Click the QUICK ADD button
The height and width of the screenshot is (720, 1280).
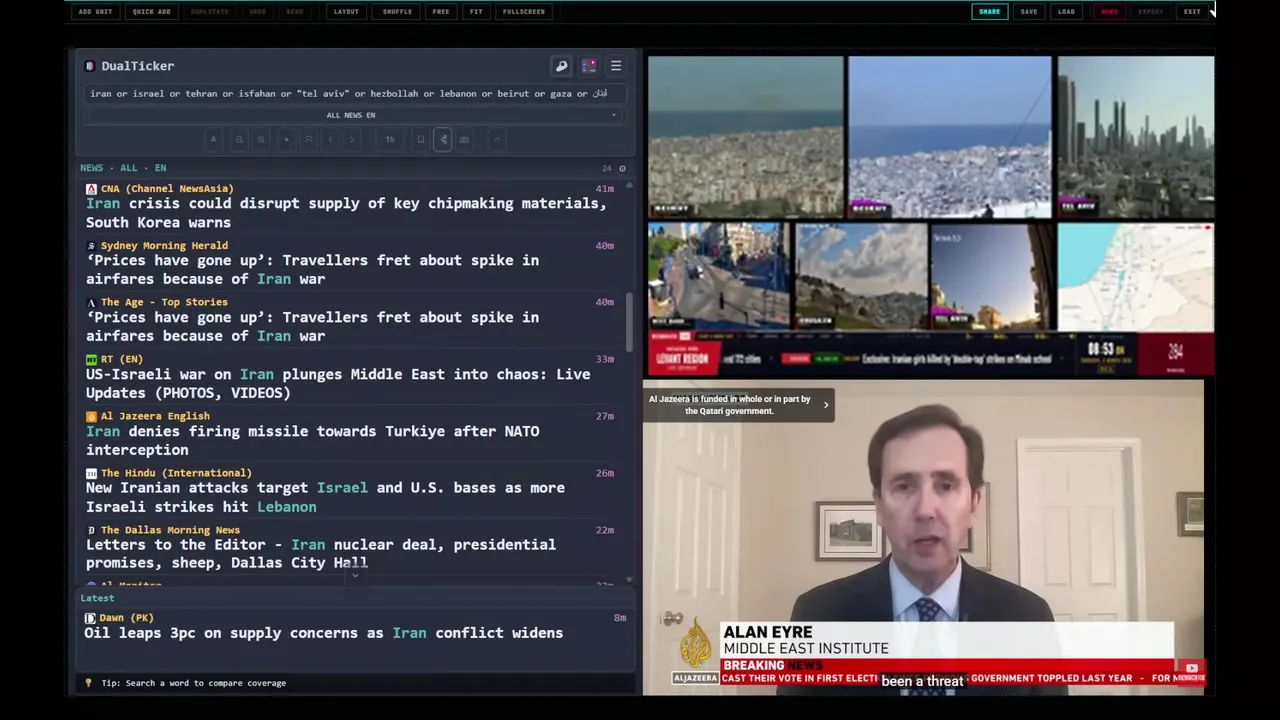pyautogui.click(x=151, y=12)
